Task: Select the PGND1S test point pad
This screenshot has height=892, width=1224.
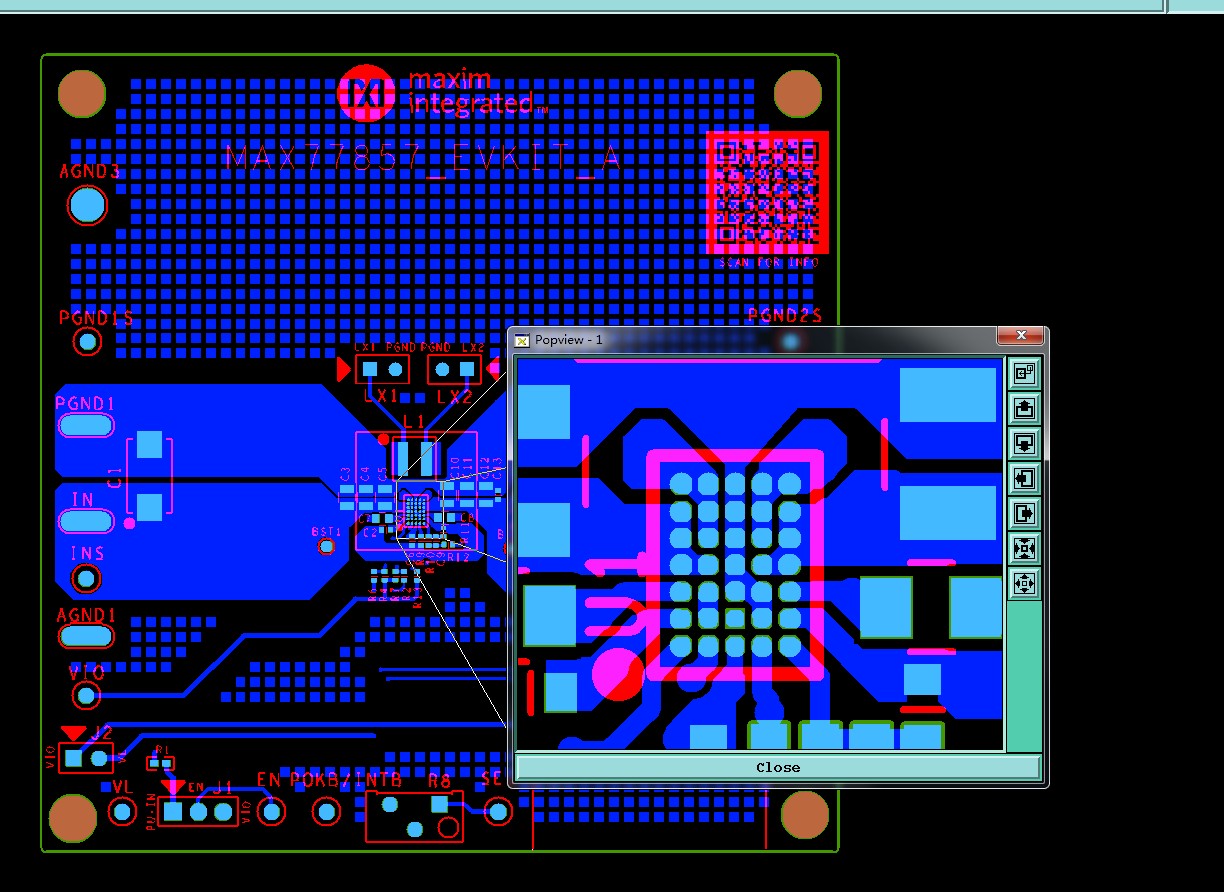Action: click(x=88, y=342)
